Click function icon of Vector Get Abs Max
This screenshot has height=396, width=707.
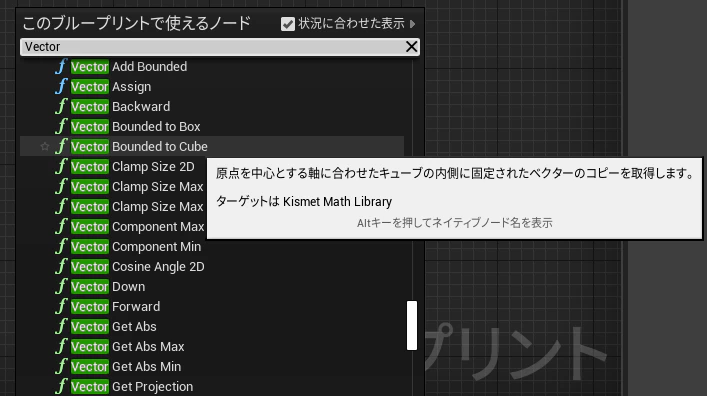[x=61, y=346]
